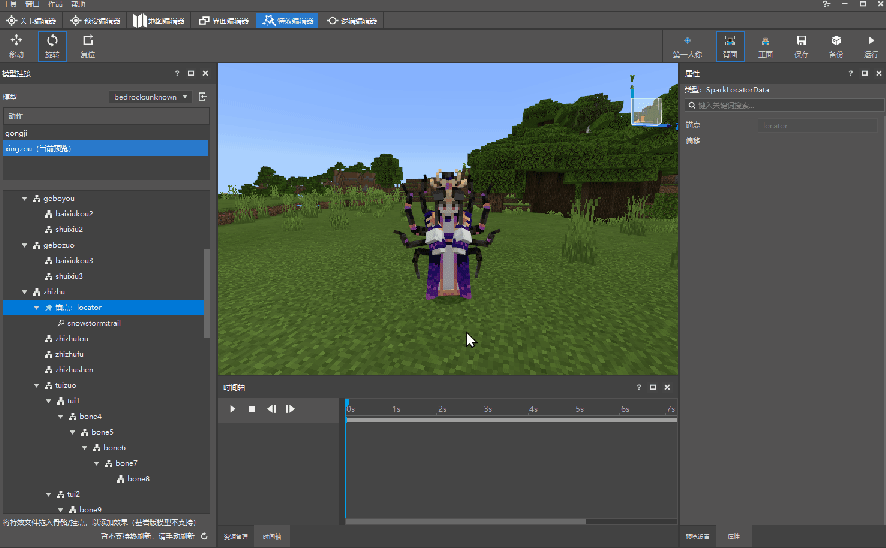Image resolution: width=886 pixels, height=548 pixels.
Task: Open first editor tab with crosshair icon
Action: click(x=31, y=21)
